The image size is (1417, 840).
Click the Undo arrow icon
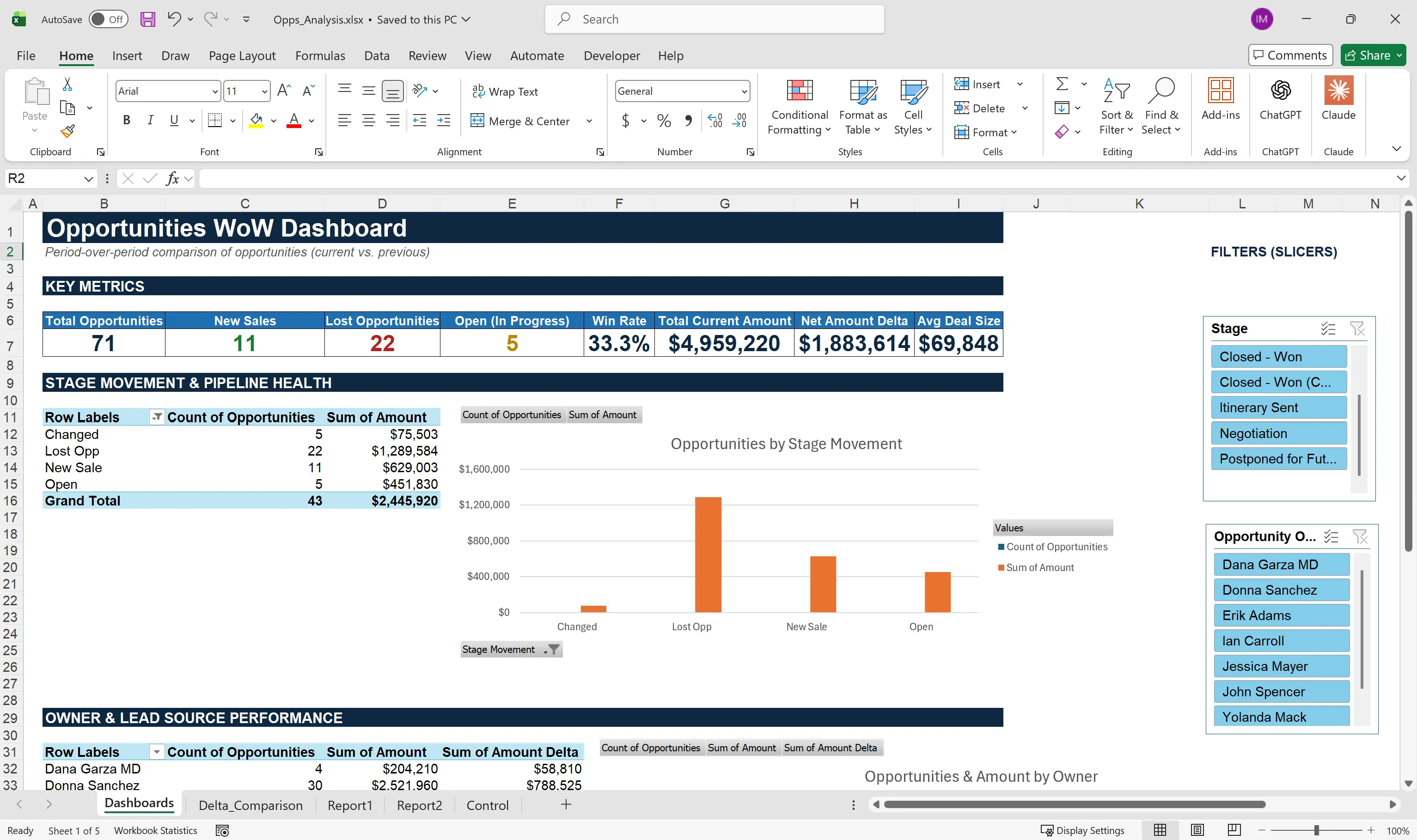point(174,19)
